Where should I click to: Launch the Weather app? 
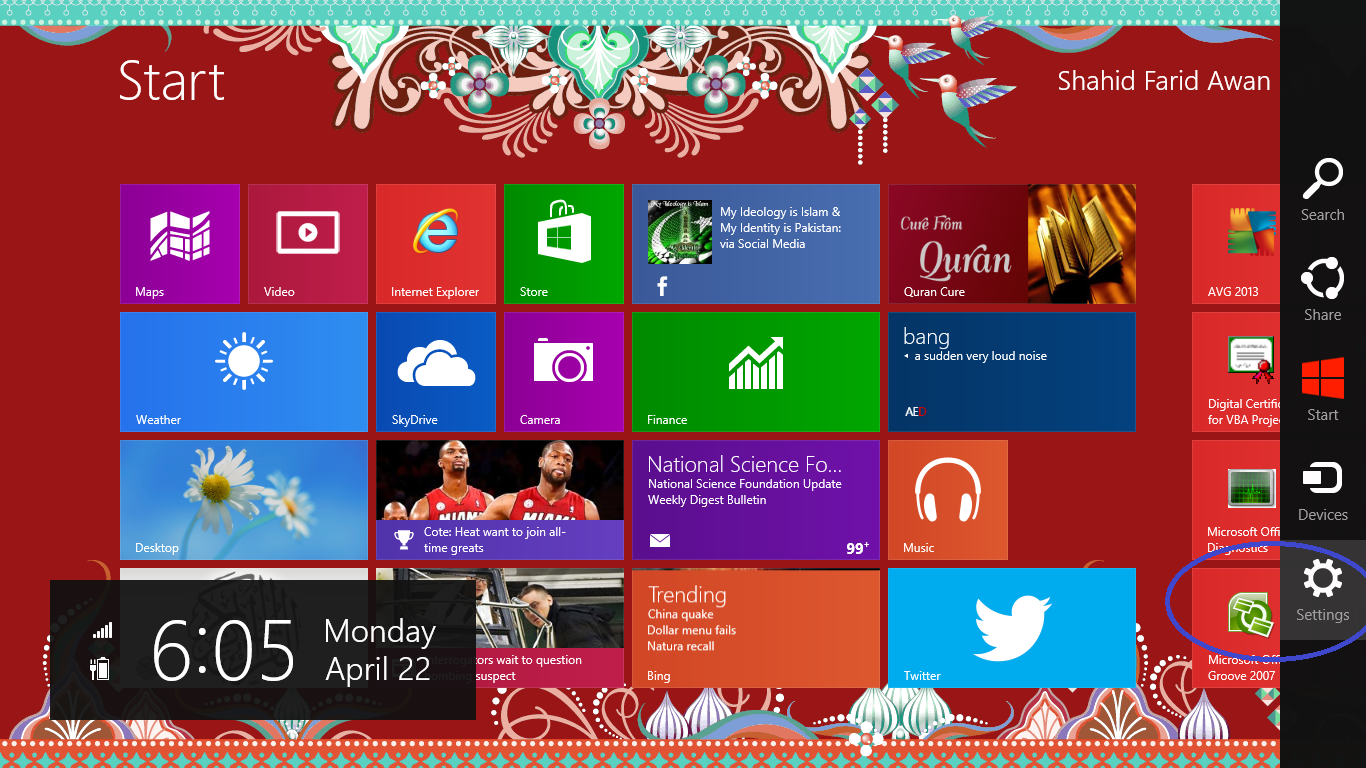click(243, 371)
